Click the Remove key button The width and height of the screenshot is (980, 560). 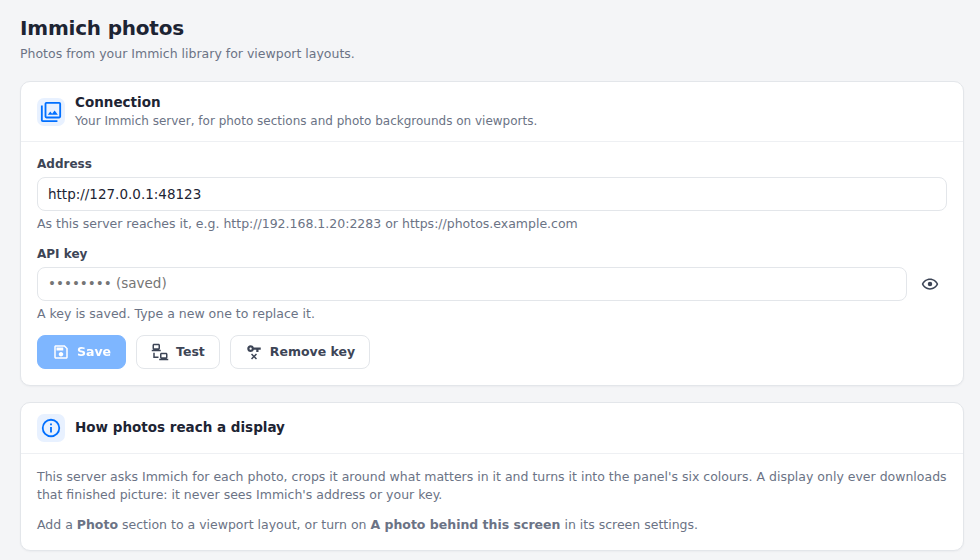coord(300,352)
